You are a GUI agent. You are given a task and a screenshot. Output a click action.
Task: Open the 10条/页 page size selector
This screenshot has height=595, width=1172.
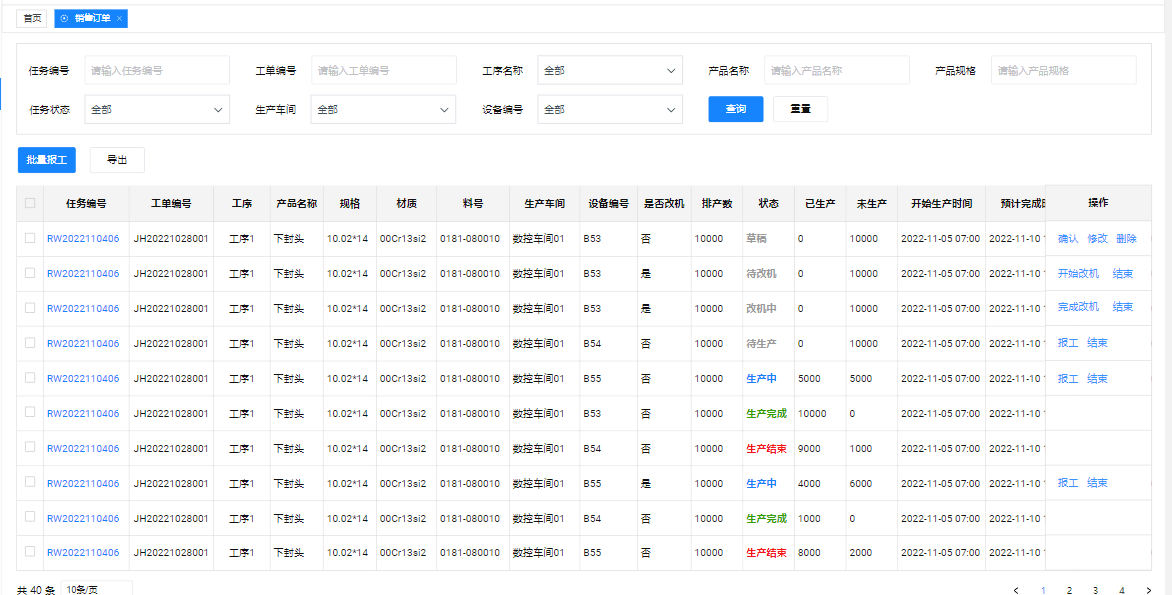[96, 589]
